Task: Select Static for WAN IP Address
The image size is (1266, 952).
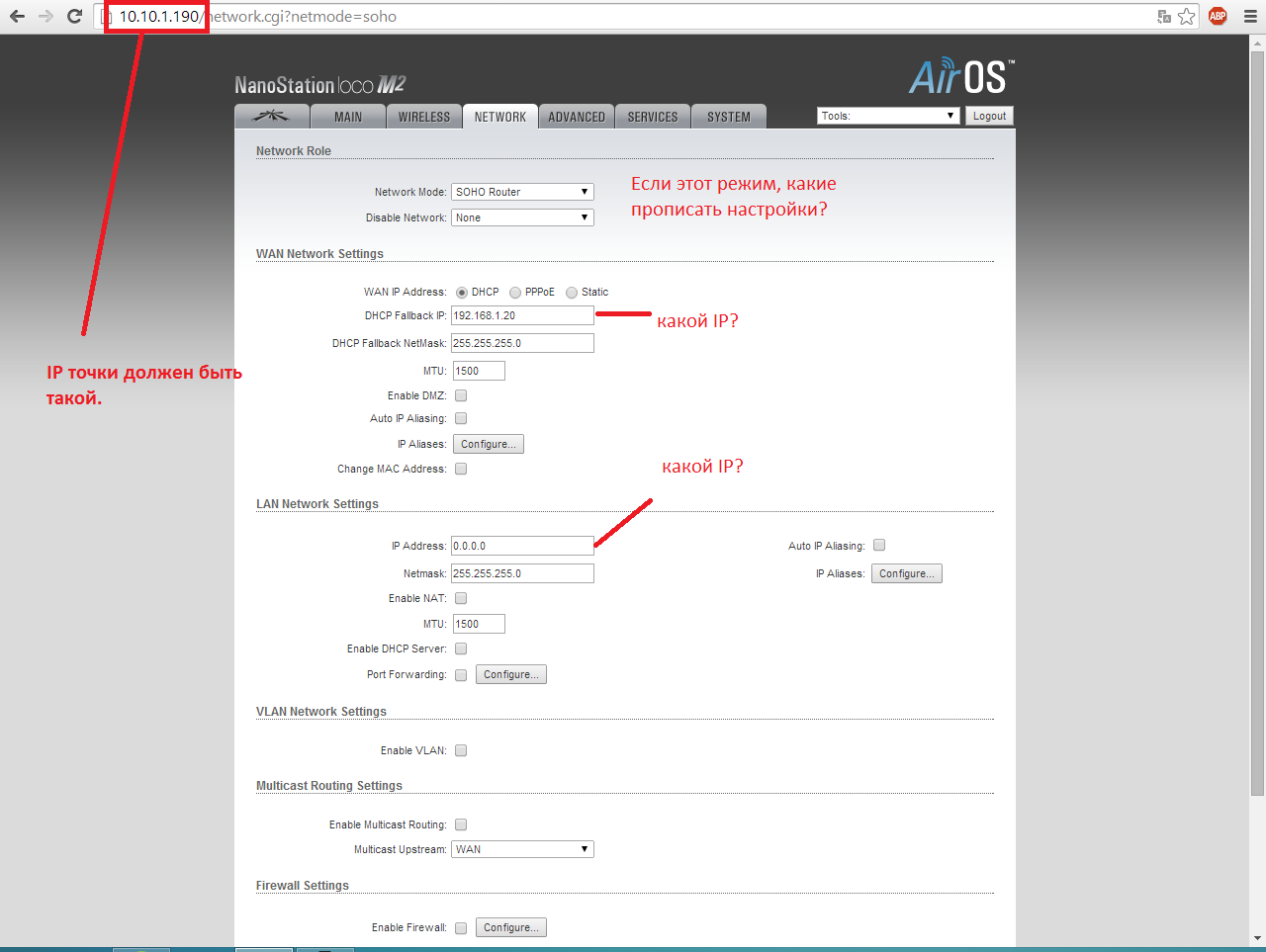Action: pyautogui.click(x=572, y=293)
